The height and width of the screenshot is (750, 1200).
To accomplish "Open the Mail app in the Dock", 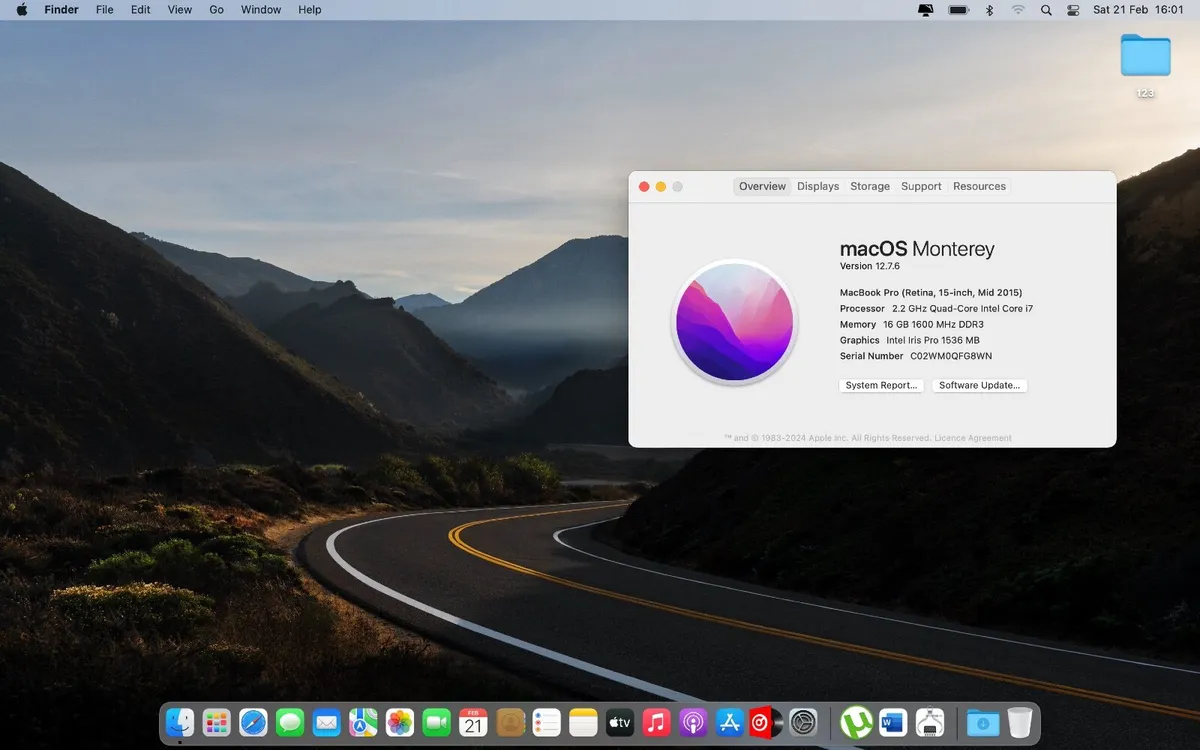I will coord(326,722).
